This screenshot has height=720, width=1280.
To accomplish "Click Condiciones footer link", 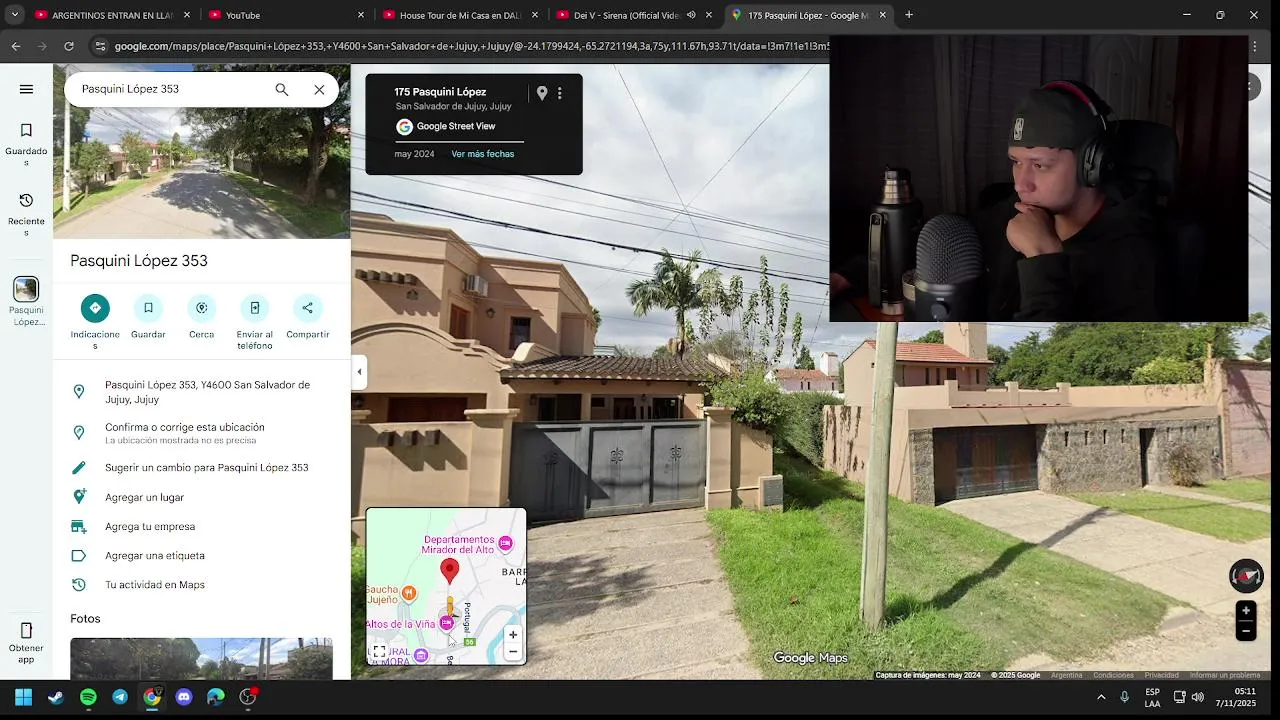I will (x=1113, y=675).
